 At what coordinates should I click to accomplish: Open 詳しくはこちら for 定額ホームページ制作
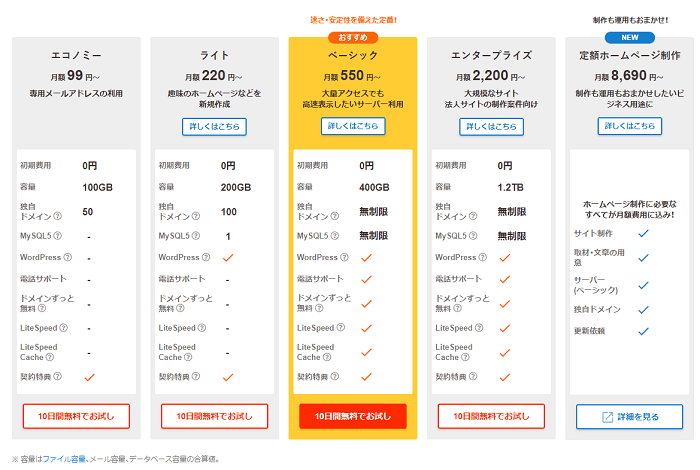tap(630, 126)
